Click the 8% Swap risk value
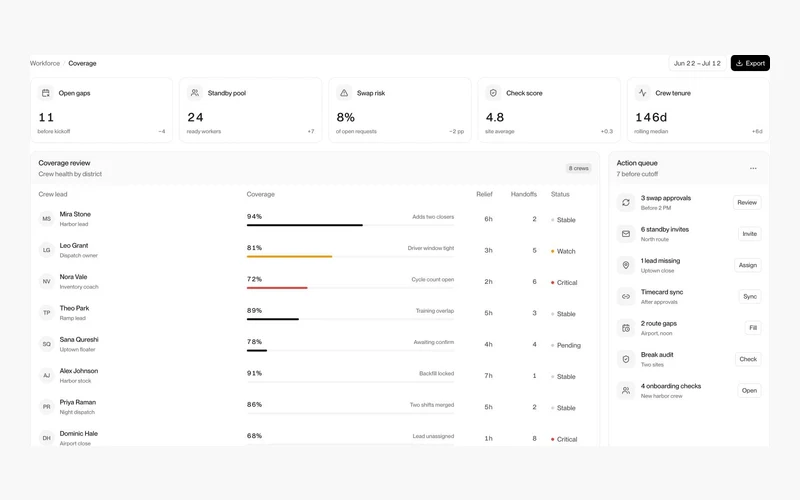The height and width of the screenshot is (500, 800). click(345, 117)
